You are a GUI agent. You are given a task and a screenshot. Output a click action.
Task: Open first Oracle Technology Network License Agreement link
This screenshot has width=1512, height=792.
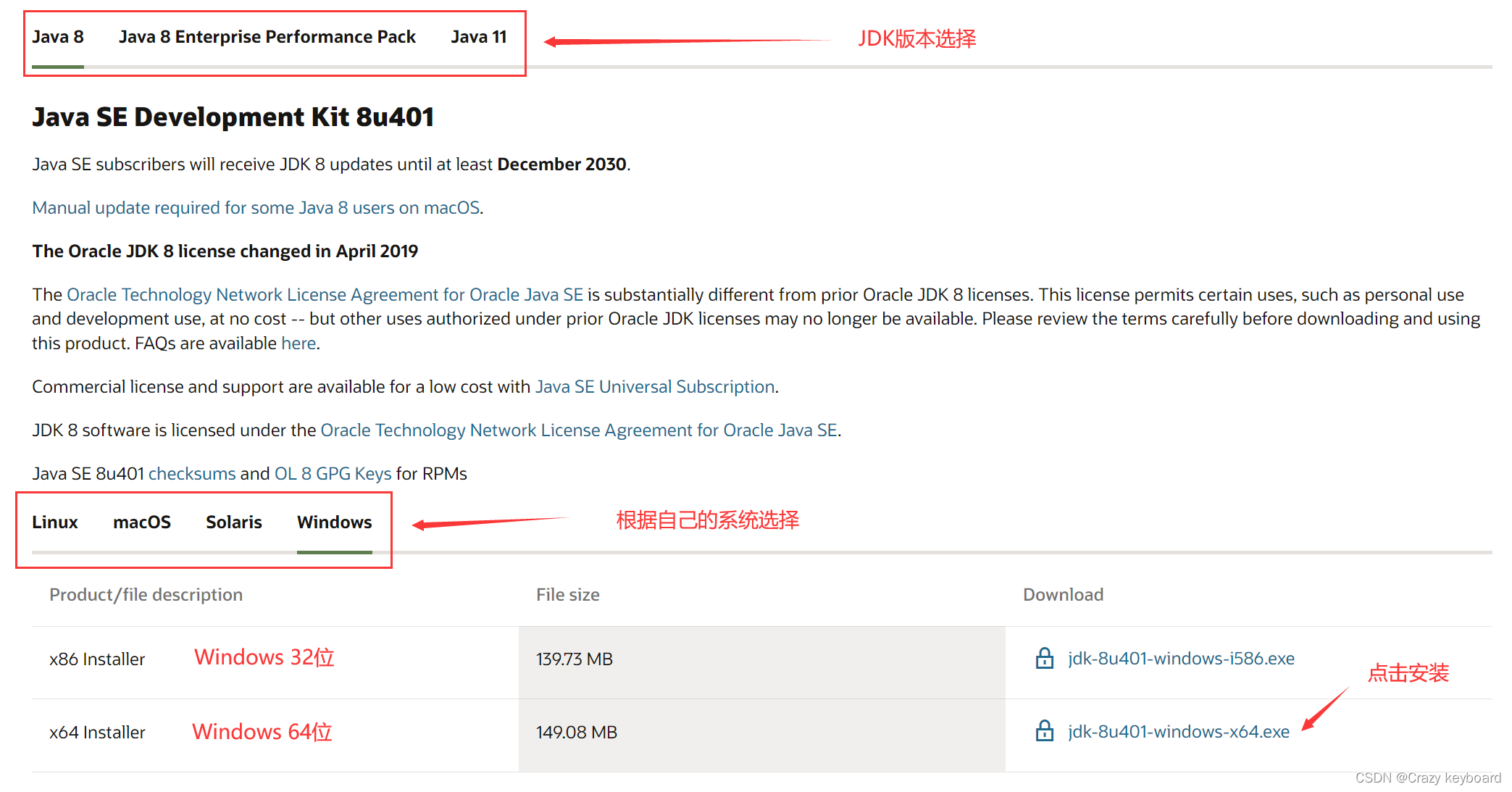[325, 295]
